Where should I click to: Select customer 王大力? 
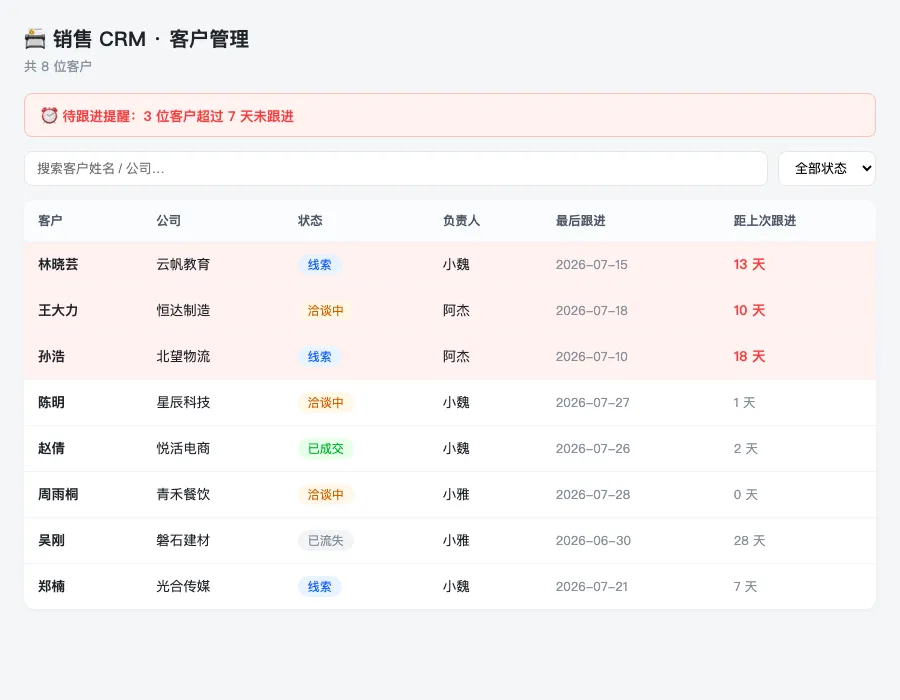(x=58, y=310)
